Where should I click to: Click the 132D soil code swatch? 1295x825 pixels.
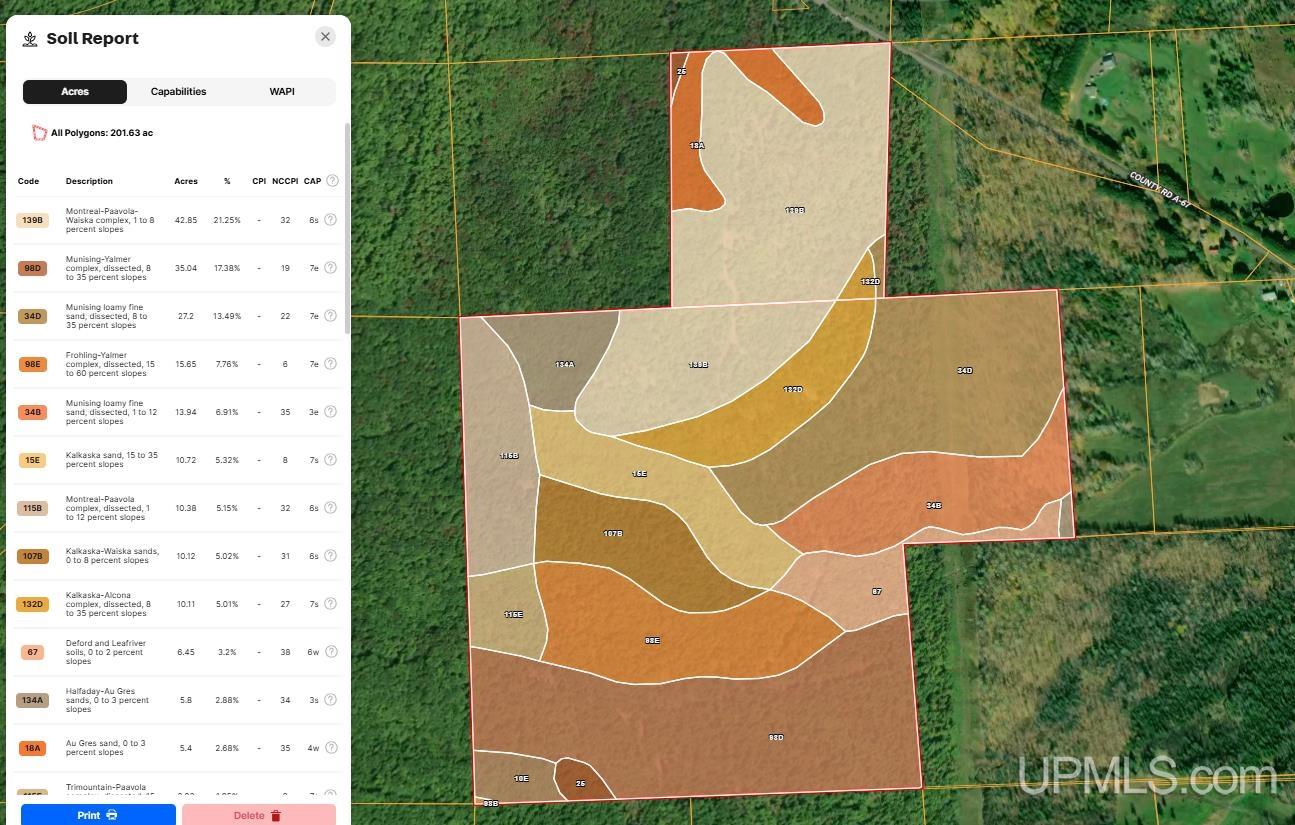pos(32,604)
